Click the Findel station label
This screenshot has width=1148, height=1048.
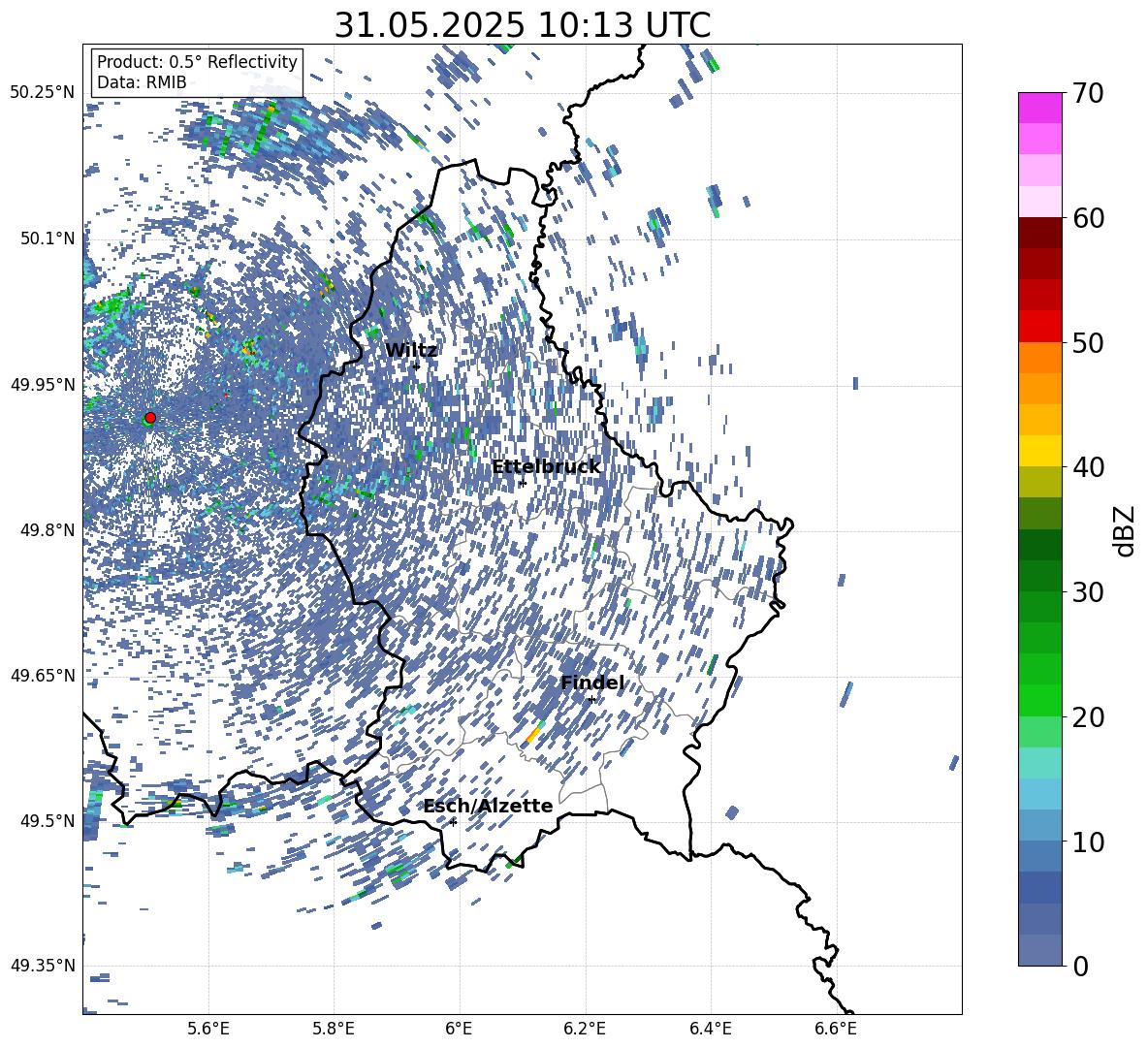click(592, 683)
